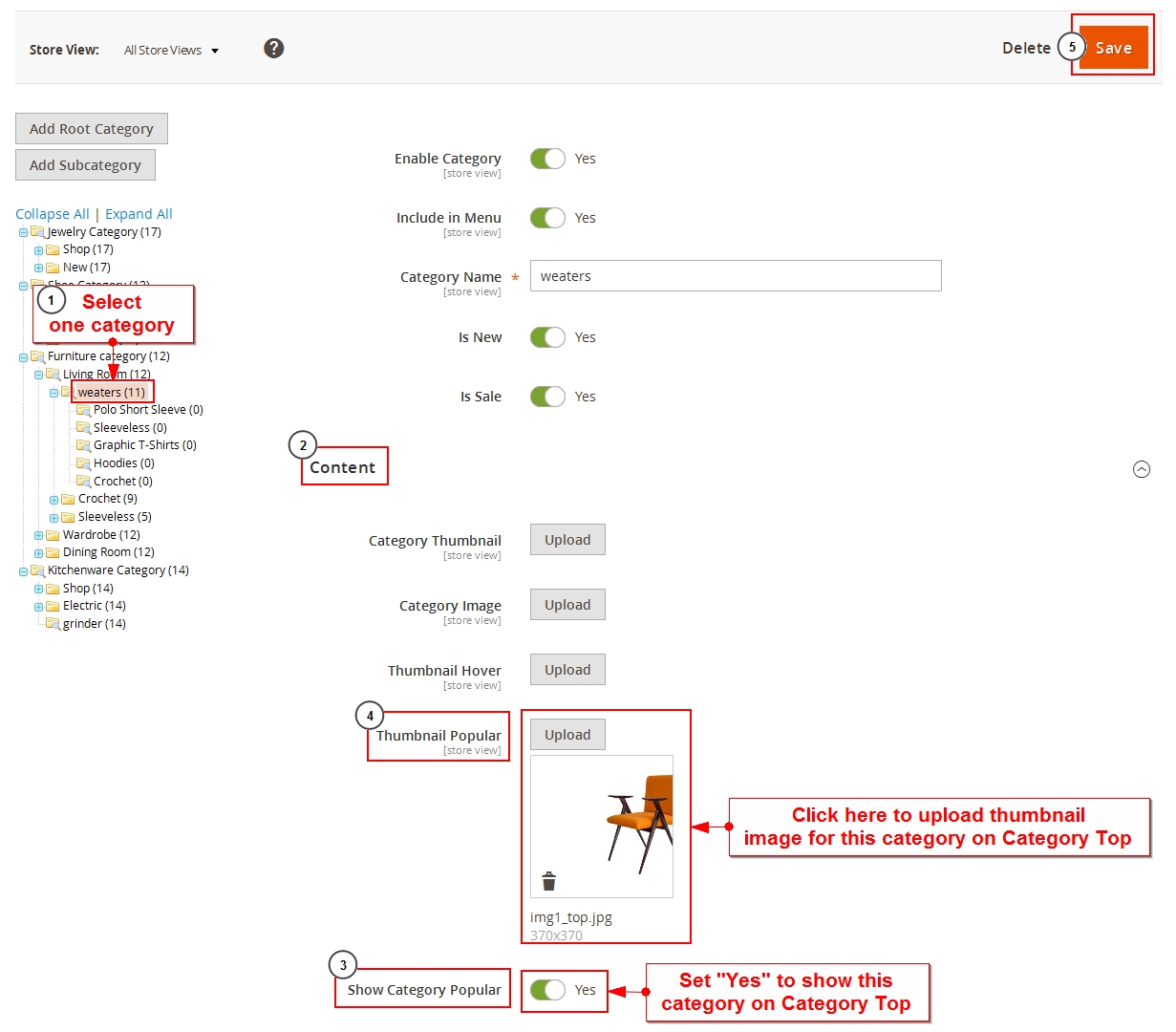1176x1032 pixels.
Task: Click the Hoodies category folder icon
Action: (x=84, y=463)
